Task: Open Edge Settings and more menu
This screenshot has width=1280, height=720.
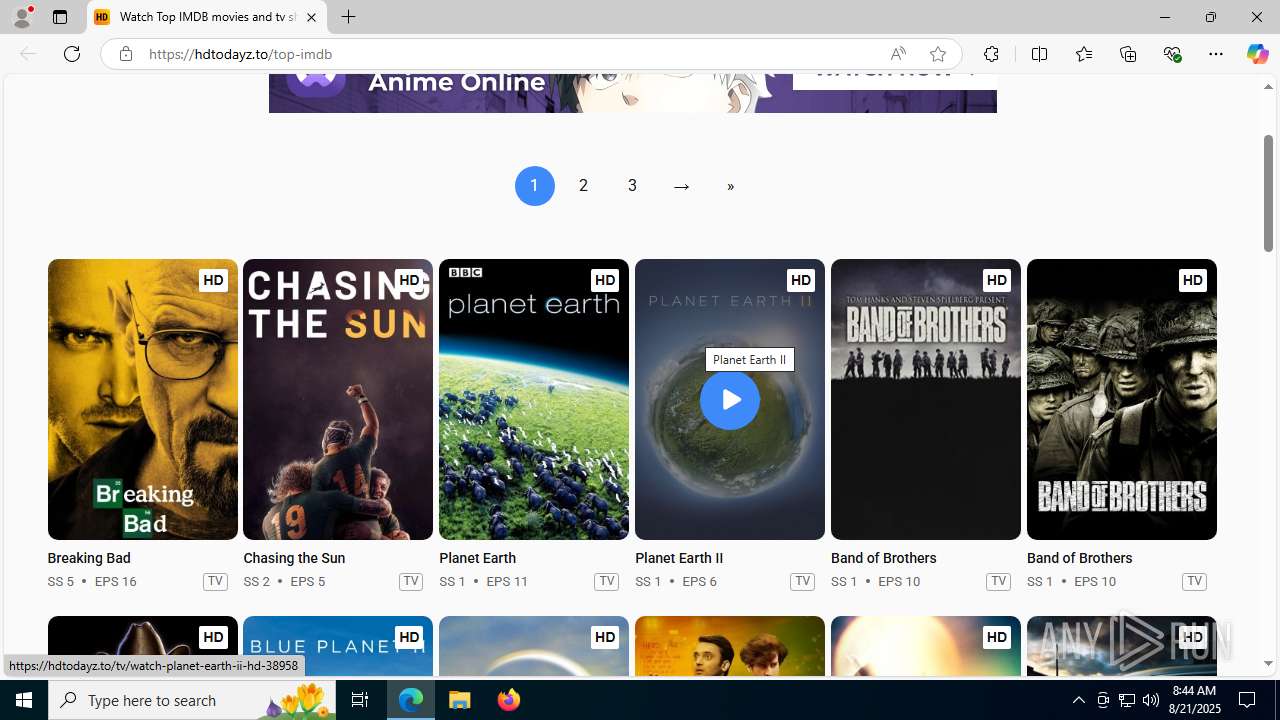Action: [x=1216, y=54]
